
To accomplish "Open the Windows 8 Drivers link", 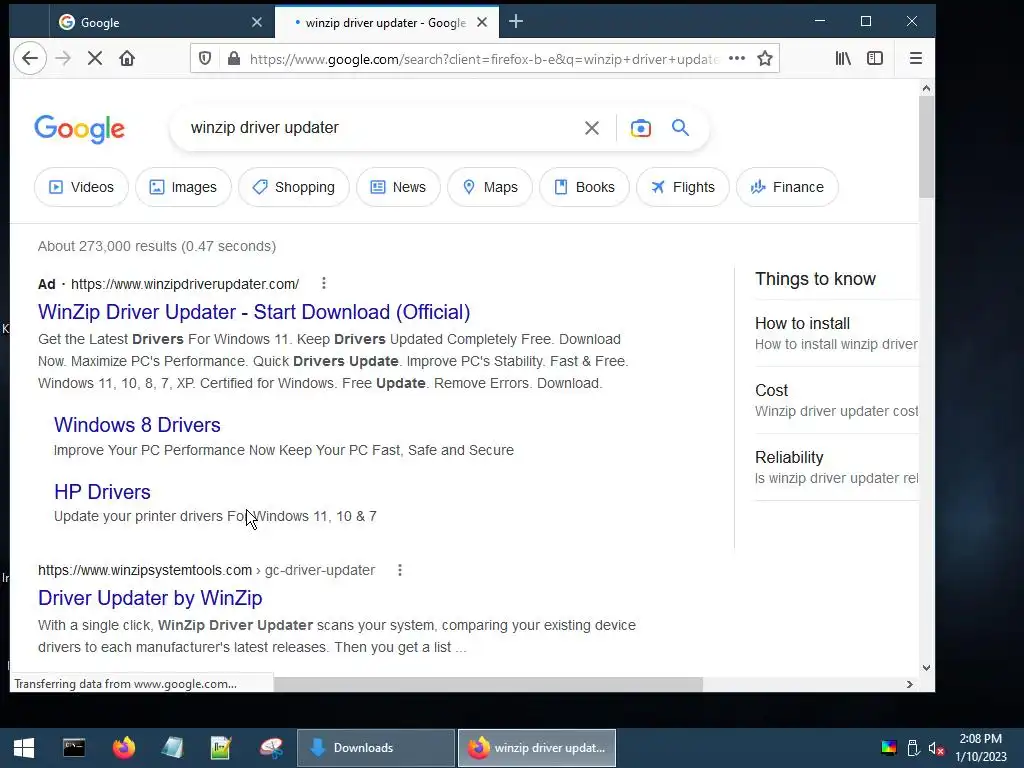I will tap(137, 425).
